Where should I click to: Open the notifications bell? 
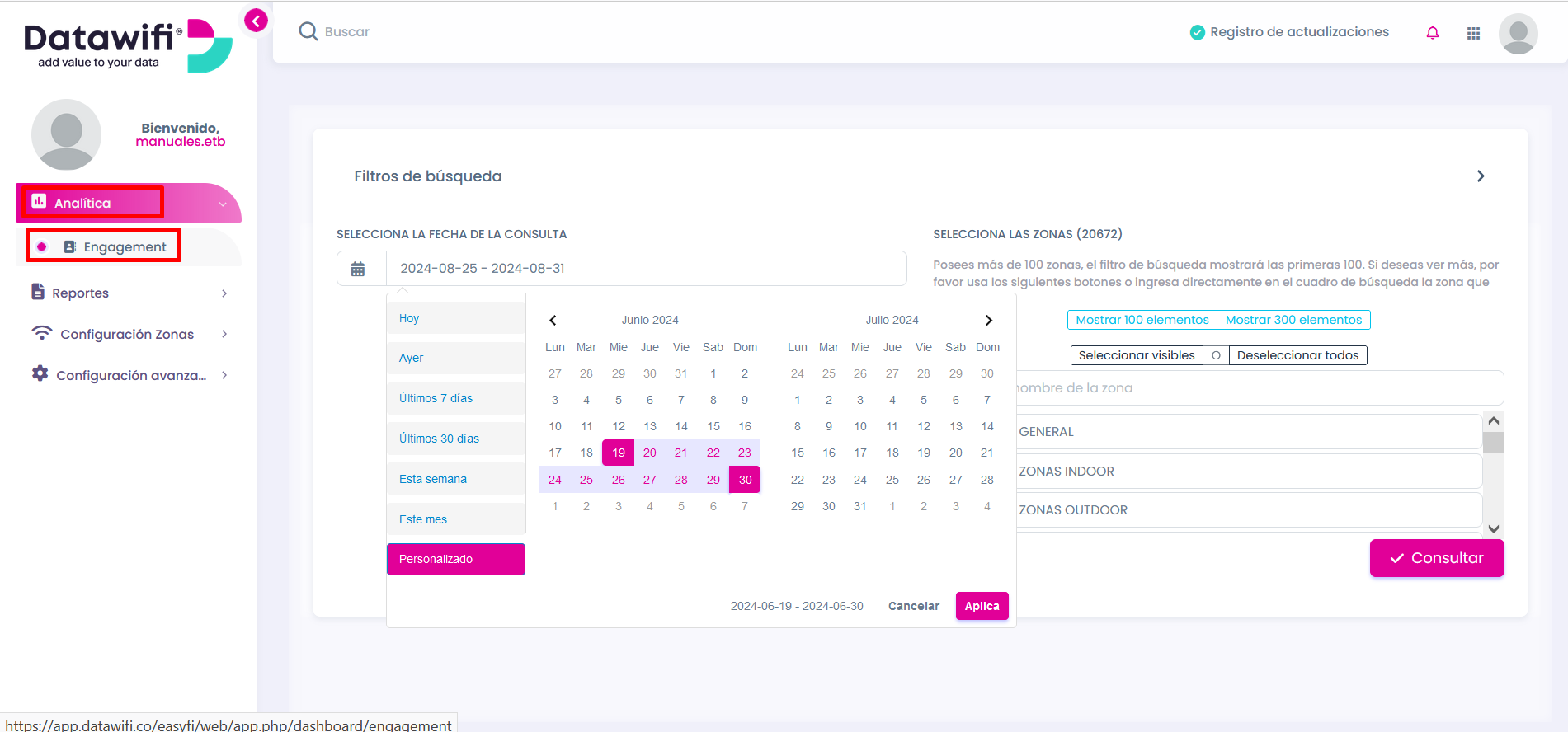[x=1433, y=33]
